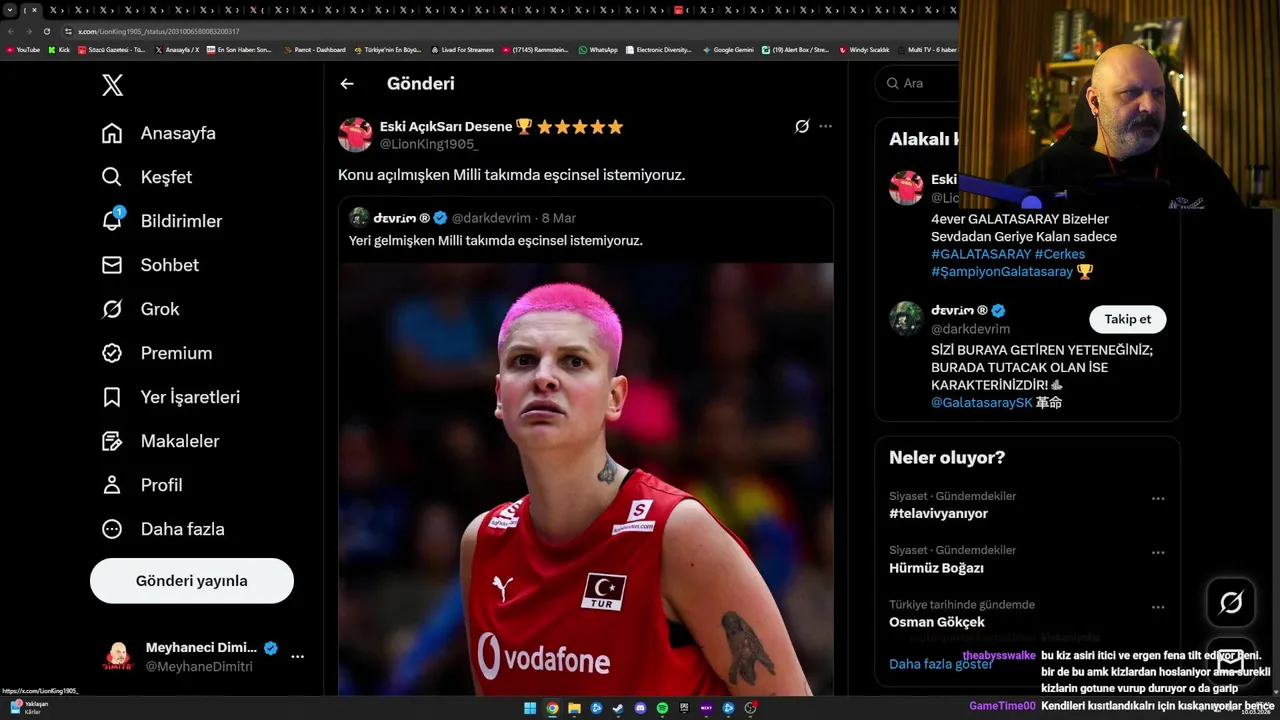Click the magnifier icon beside Keşfet
The image size is (1280, 720).
click(x=112, y=177)
